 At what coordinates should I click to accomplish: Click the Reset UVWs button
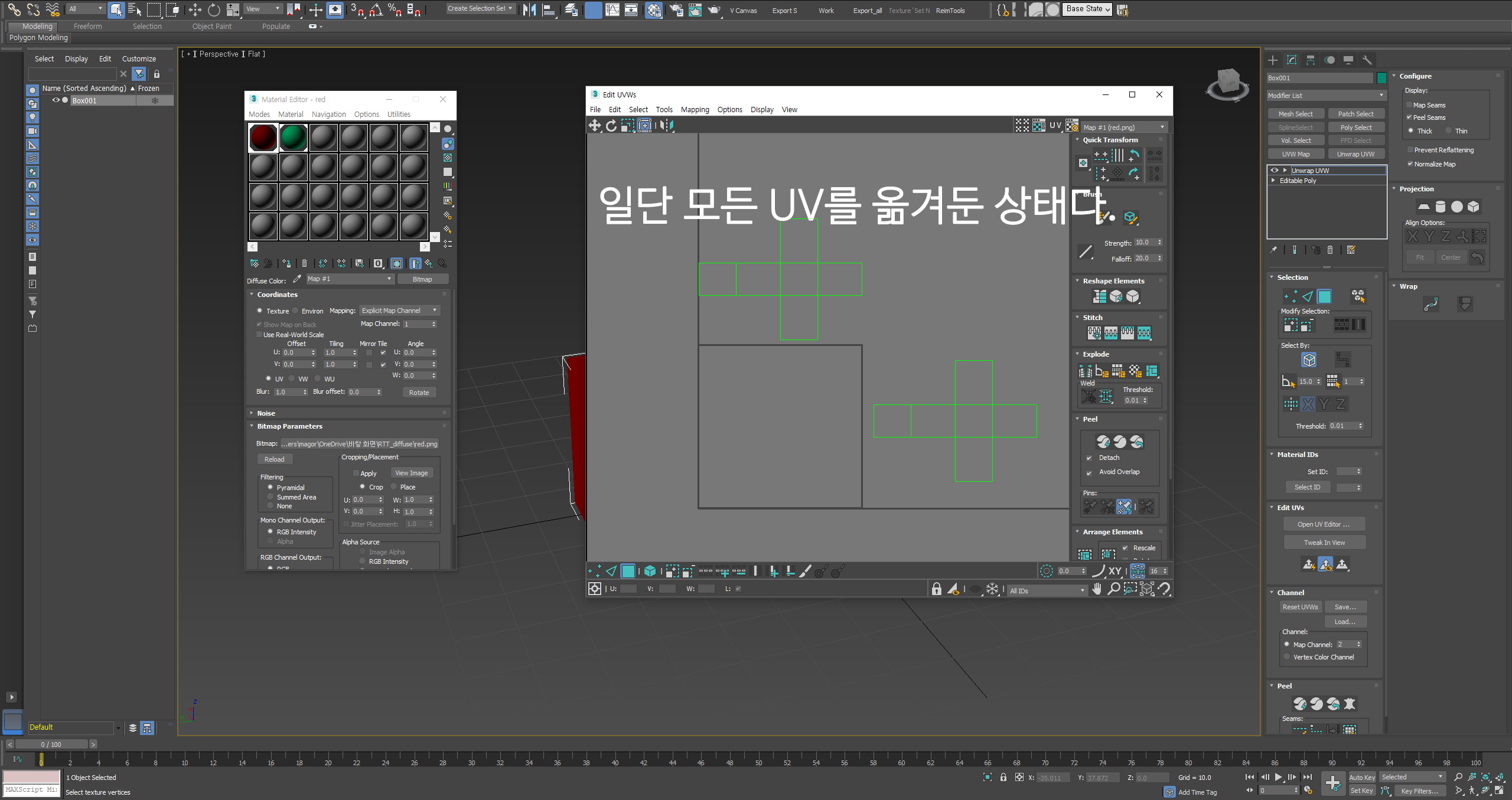point(1299,607)
